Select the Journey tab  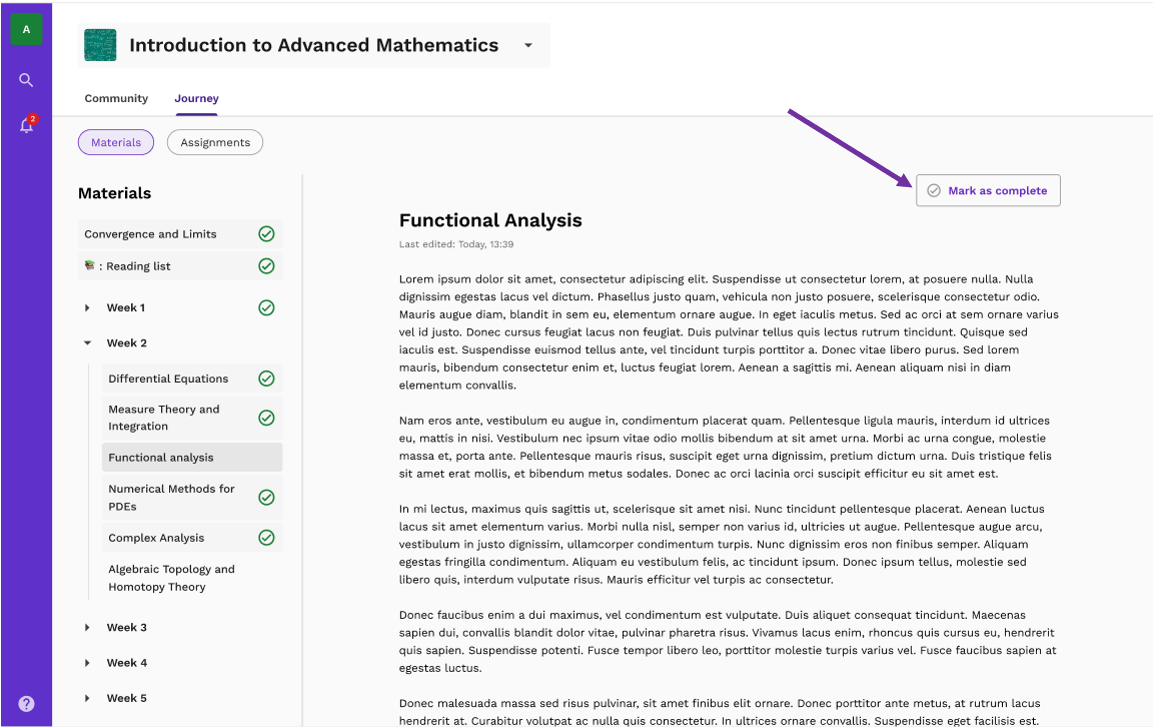196,98
